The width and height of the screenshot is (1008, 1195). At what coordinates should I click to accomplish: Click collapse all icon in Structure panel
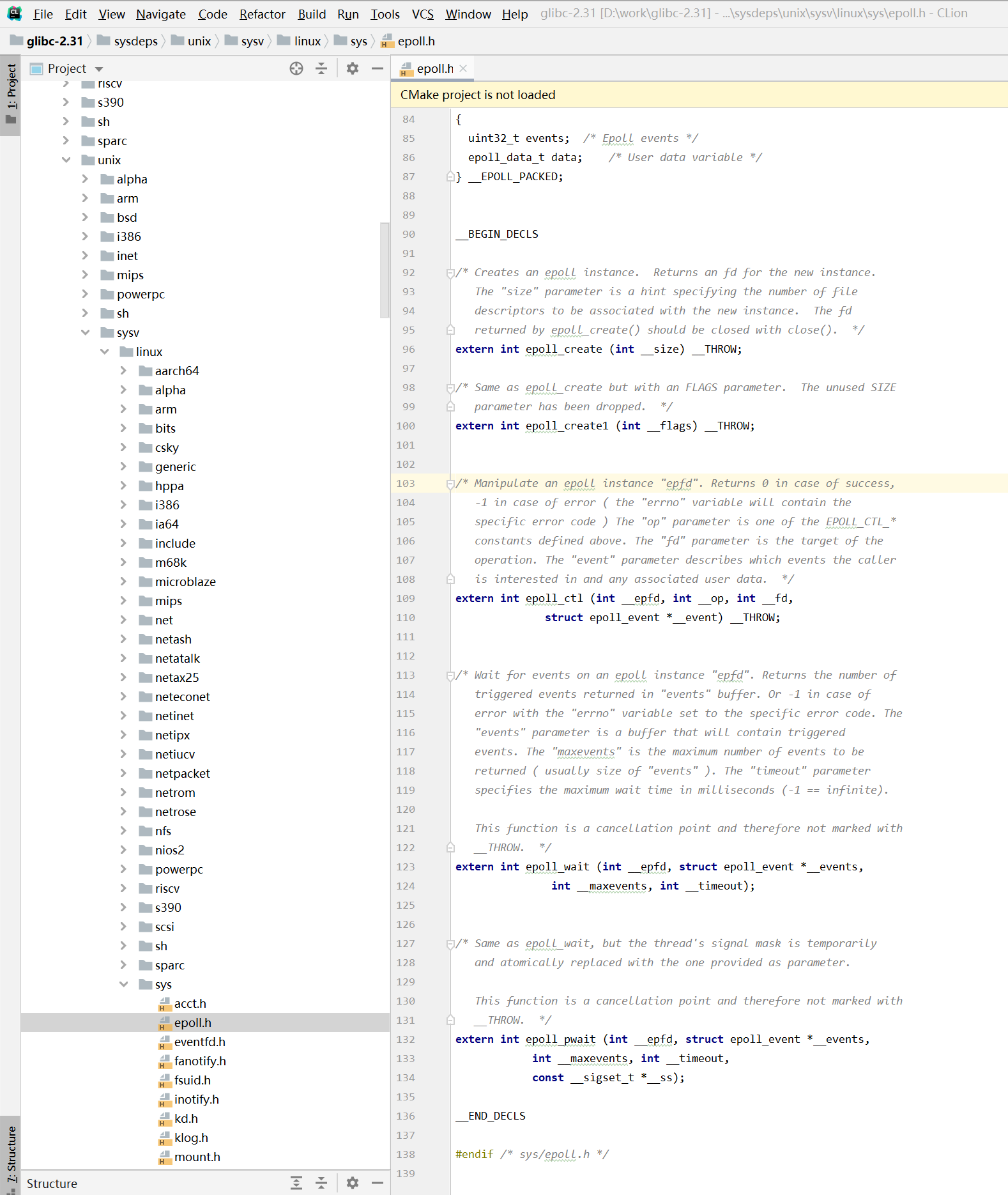[321, 1183]
